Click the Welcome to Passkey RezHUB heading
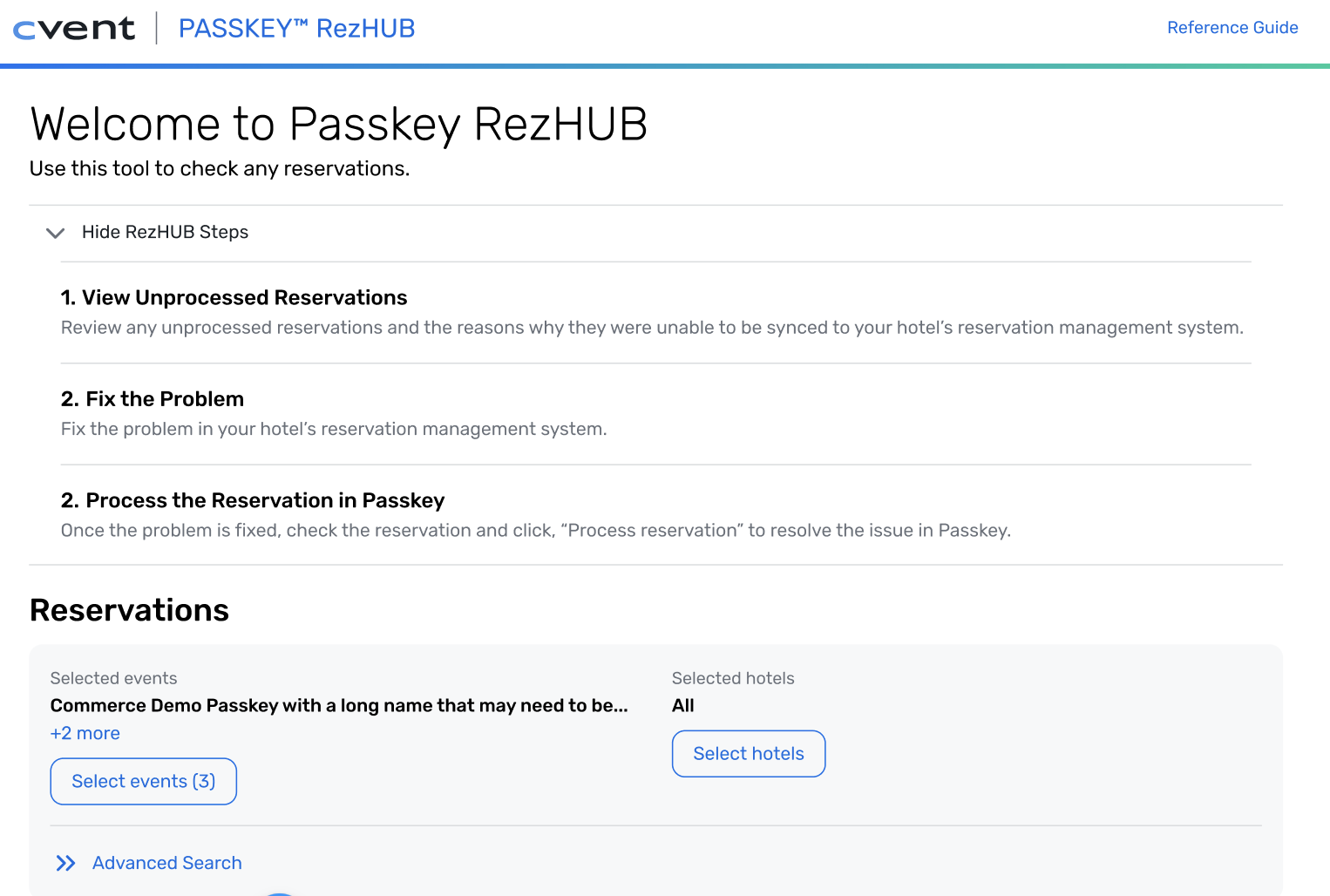Viewport: 1330px width, 896px height. point(338,124)
